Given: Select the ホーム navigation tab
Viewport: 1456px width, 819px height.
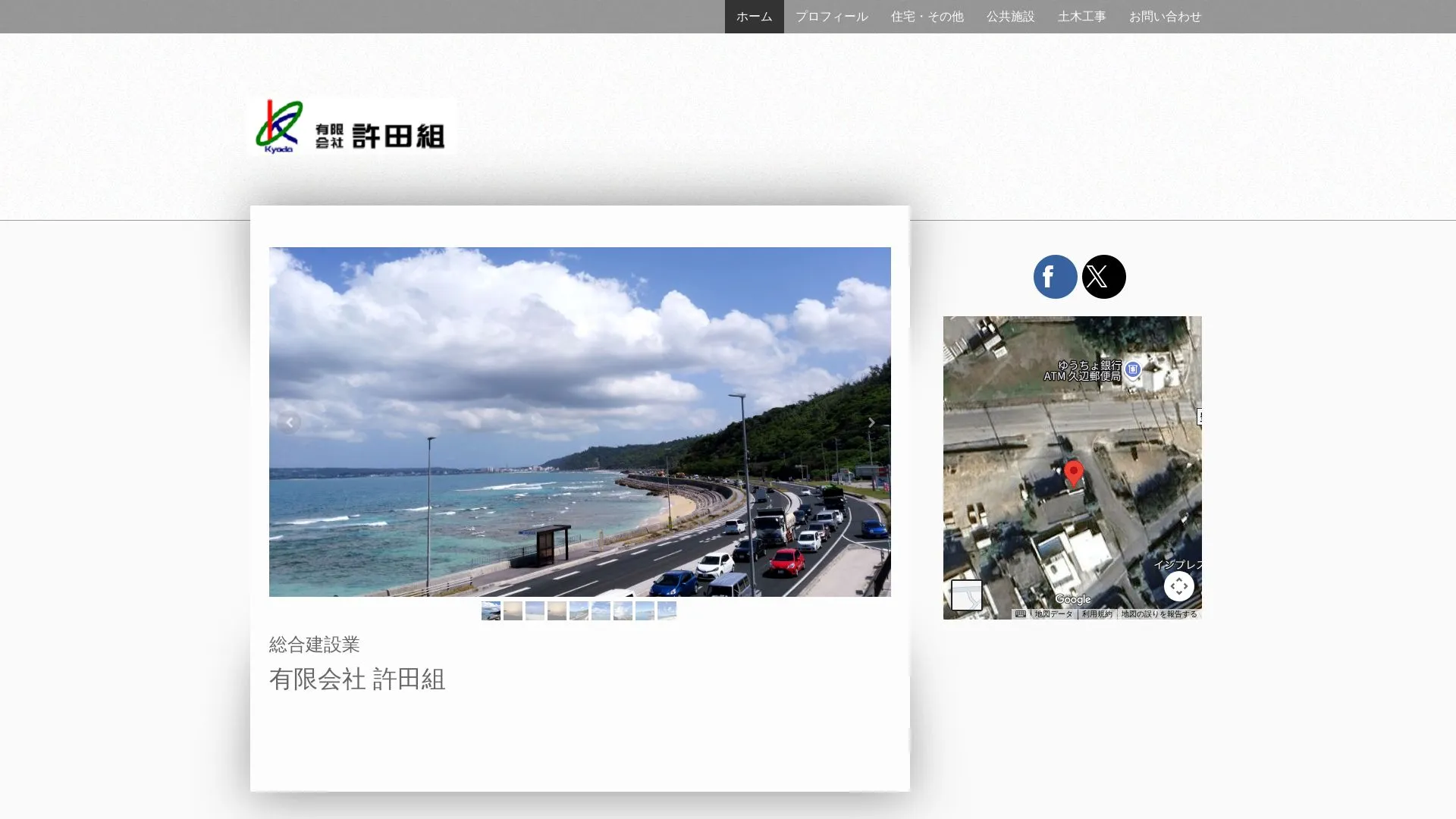Looking at the screenshot, I should click(754, 17).
